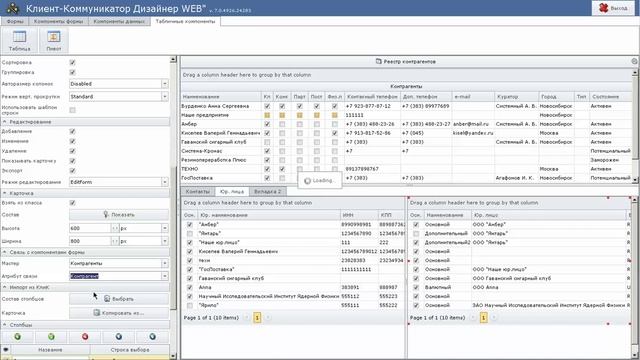Screen dimensions: 640x360
Task: Open the Атрибут связи dropdown
Action: tap(164, 276)
